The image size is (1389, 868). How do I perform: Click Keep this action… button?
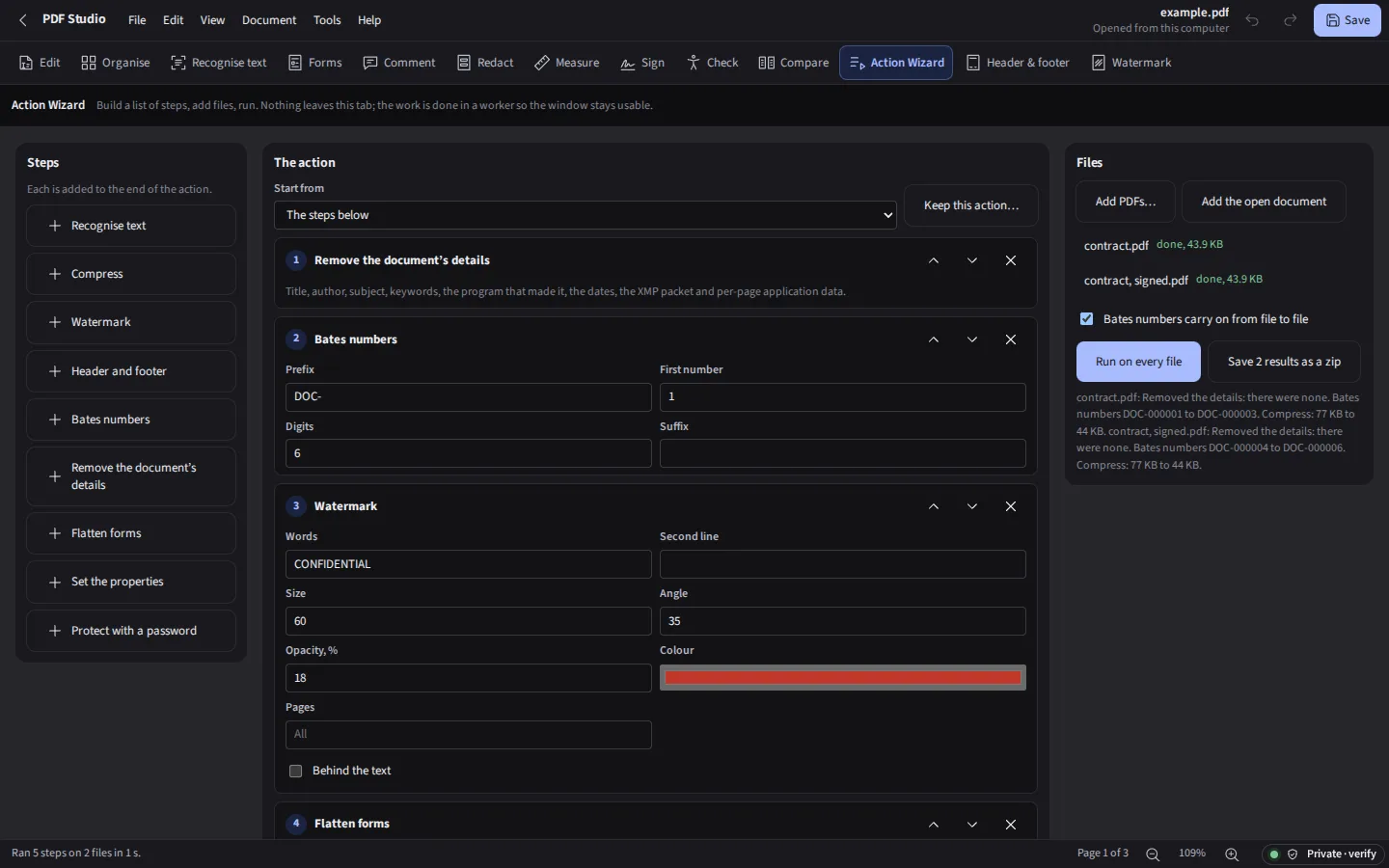(x=971, y=205)
